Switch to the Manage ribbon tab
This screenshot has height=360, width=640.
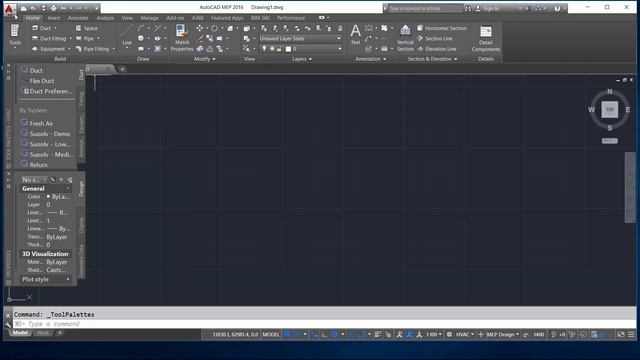coord(149,18)
